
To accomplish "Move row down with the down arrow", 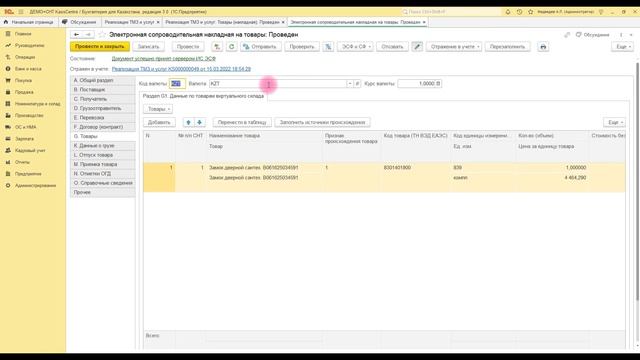I will 200,122.
